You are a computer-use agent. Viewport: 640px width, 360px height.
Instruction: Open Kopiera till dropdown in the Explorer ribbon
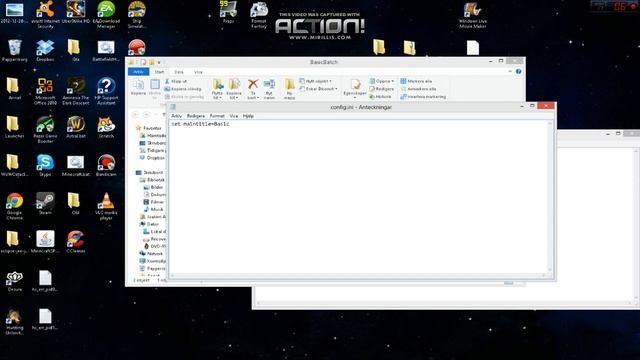[x=233, y=89]
